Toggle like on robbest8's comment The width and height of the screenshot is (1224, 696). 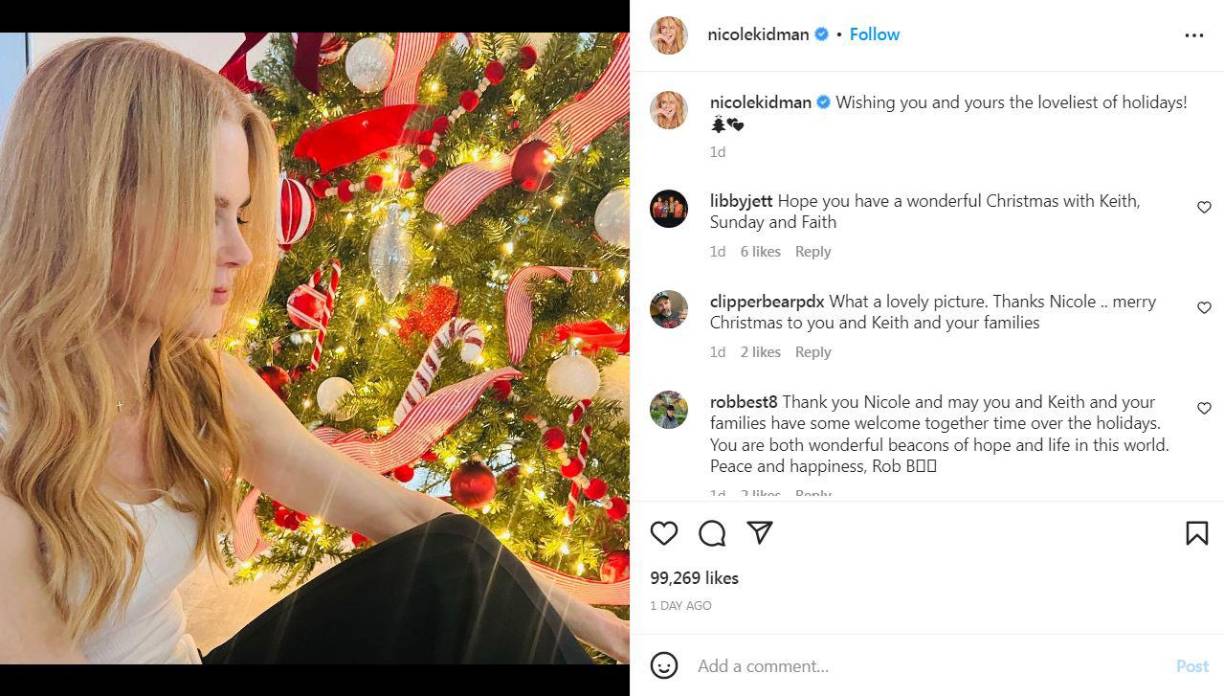point(1204,408)
